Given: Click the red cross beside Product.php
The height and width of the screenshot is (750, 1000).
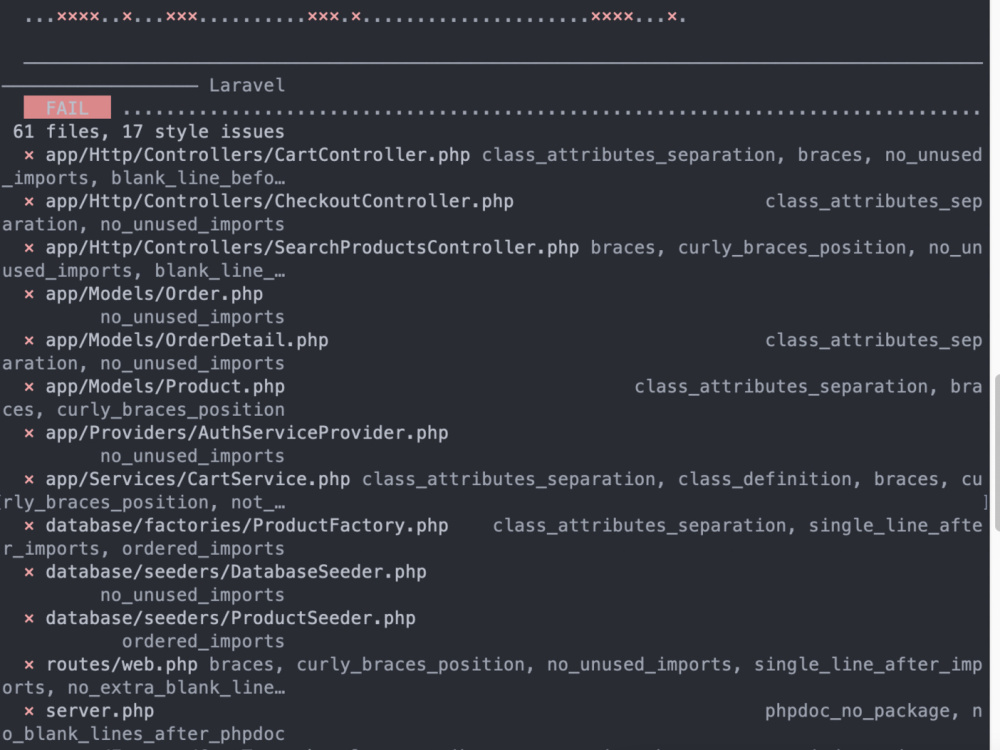Looking at the screenshot, I should coord(29,386).
